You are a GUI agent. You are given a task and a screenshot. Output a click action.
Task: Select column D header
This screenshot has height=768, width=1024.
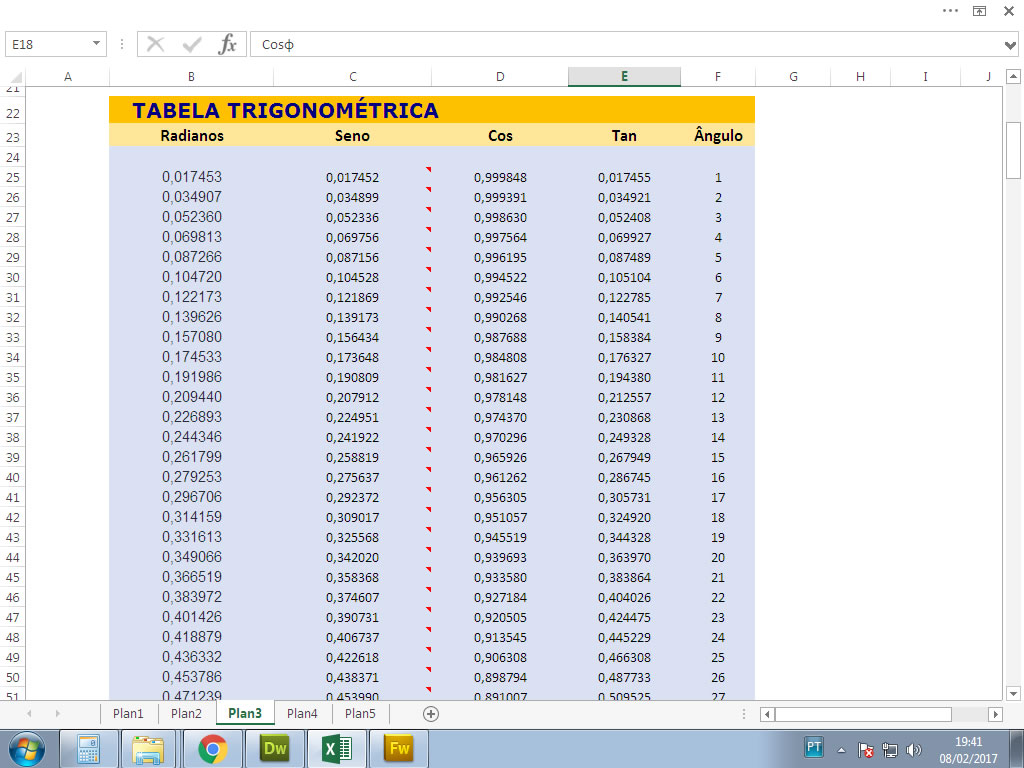tap(500, 76)
